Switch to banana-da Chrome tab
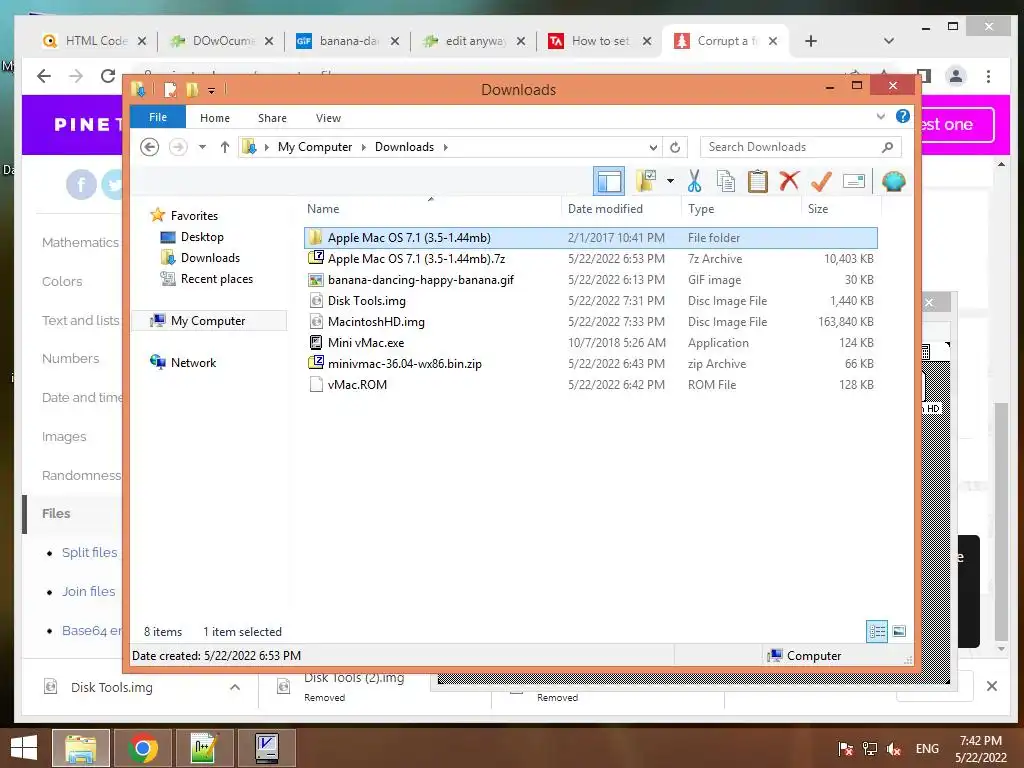The image size is (1024, 768). click(347, 41)
